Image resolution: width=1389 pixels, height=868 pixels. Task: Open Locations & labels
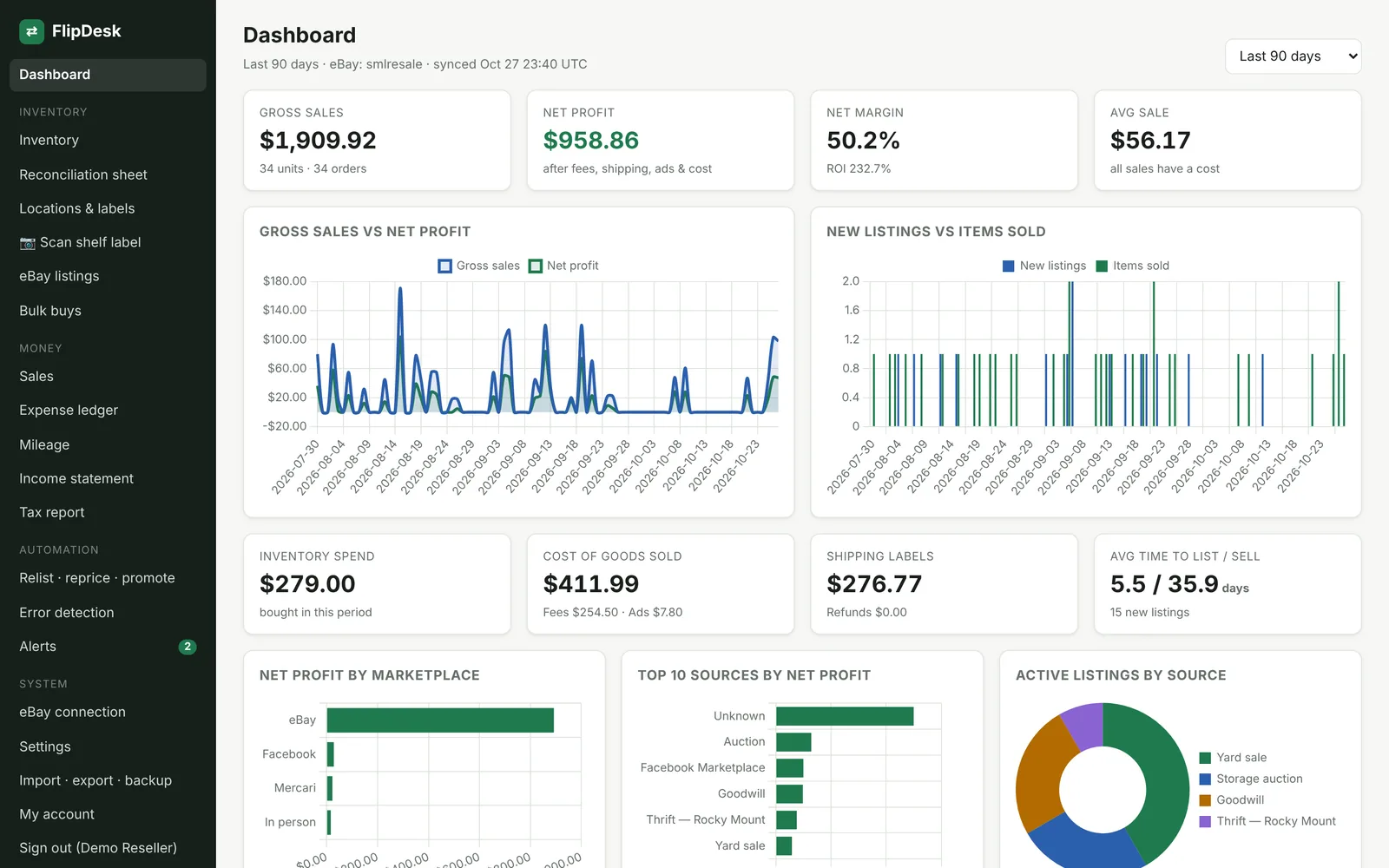[108, 208]
